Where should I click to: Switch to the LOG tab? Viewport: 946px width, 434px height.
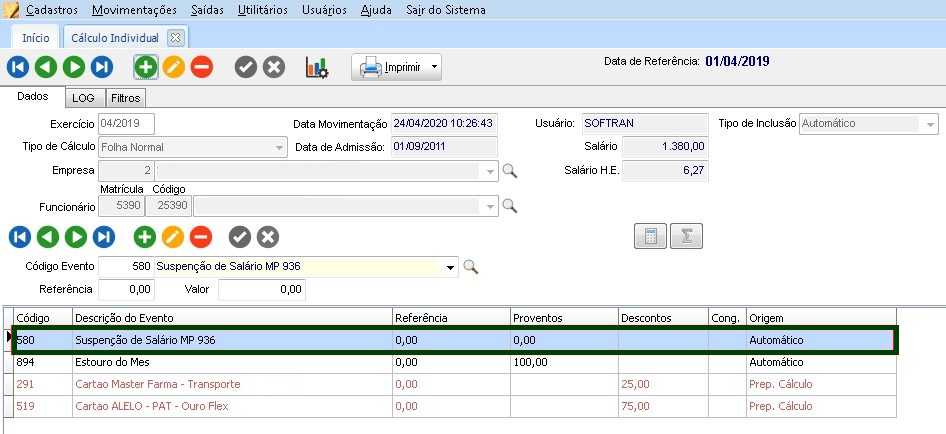83,98
